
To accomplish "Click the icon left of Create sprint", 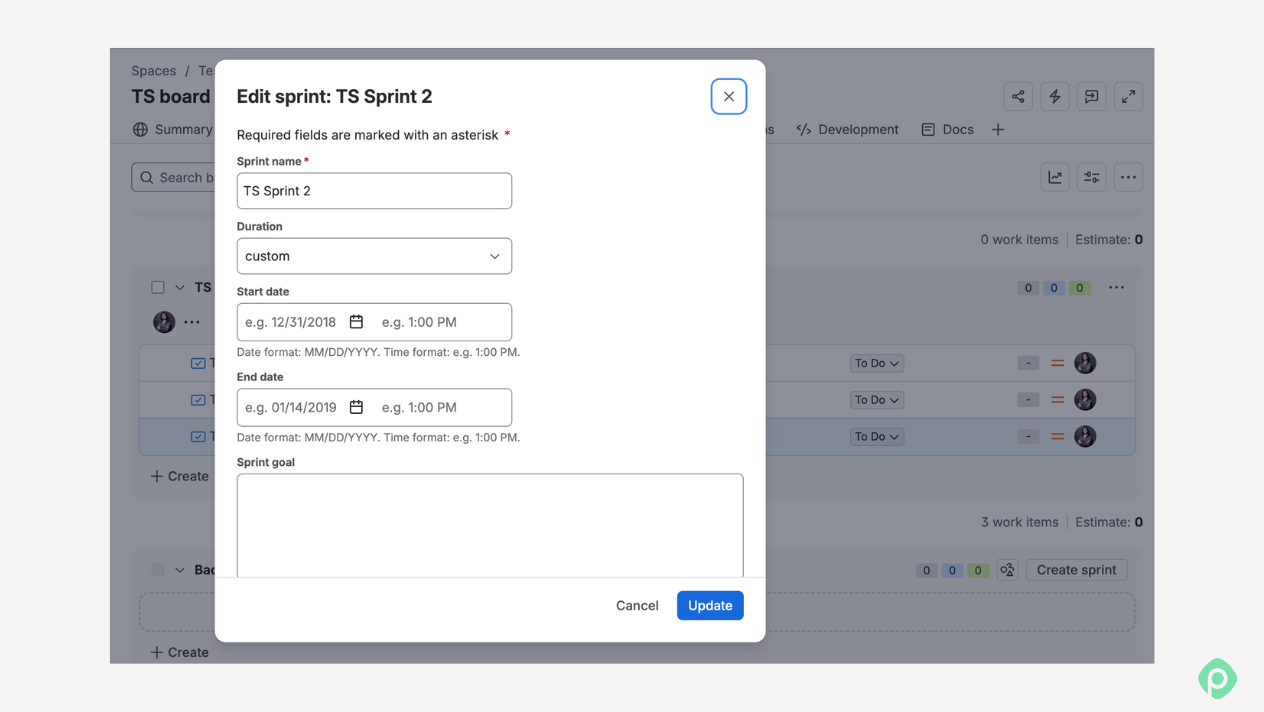I will (1008, 570).
